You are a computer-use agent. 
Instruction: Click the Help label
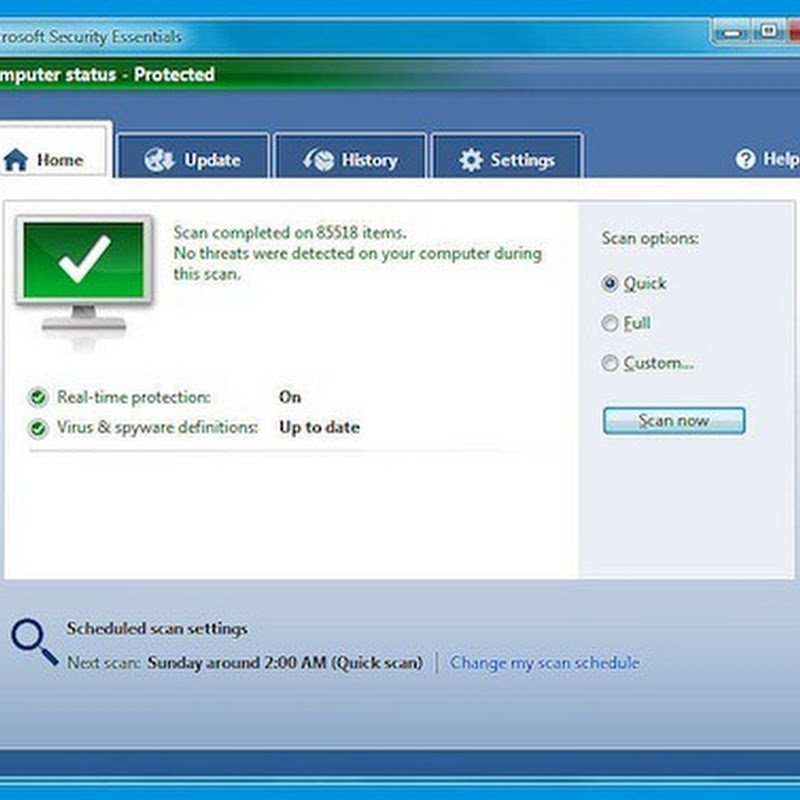point(781,159)
